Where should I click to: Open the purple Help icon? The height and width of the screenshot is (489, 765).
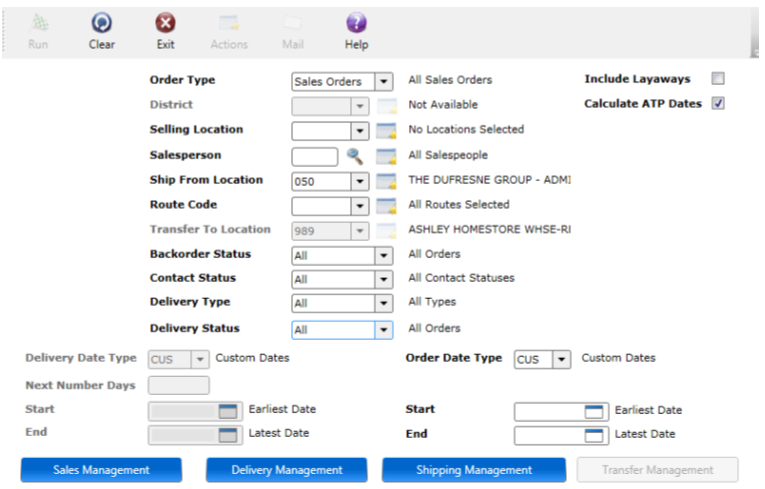click(x=356, y=23)
